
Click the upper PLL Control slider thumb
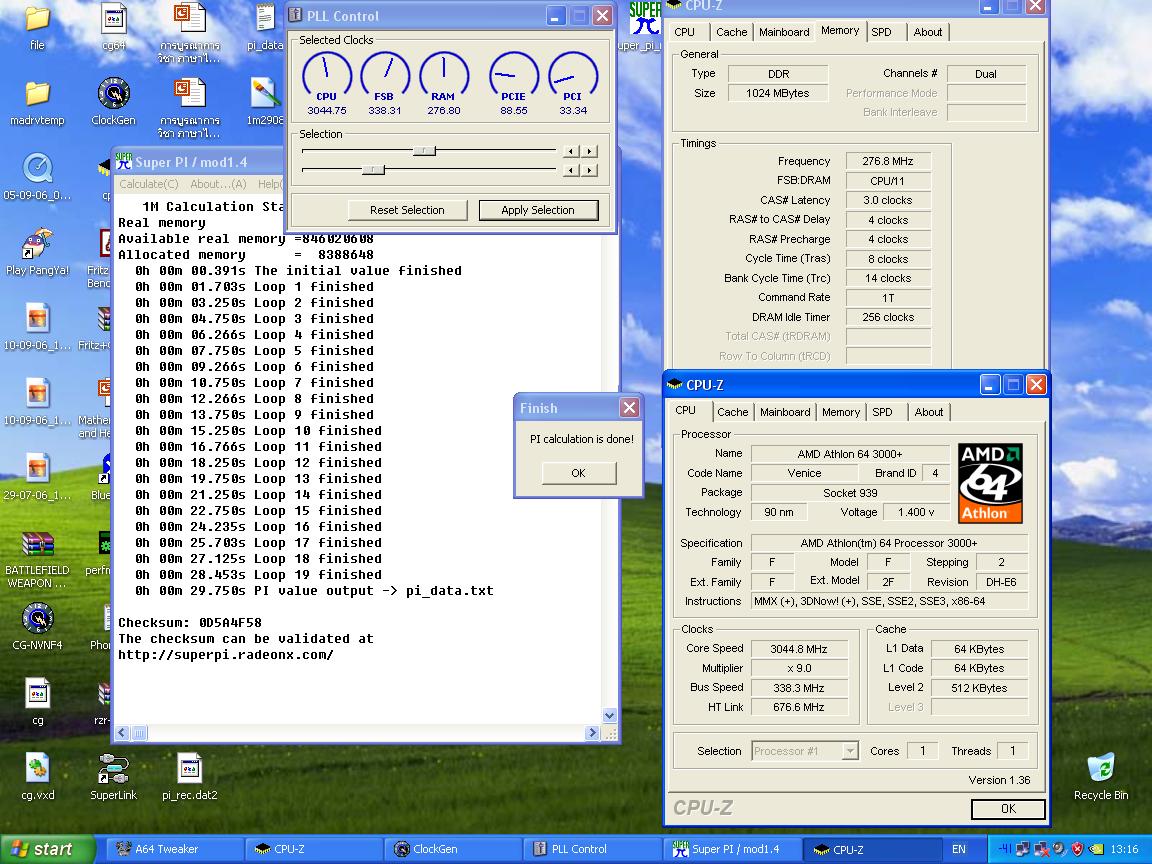tap(424, 151)
